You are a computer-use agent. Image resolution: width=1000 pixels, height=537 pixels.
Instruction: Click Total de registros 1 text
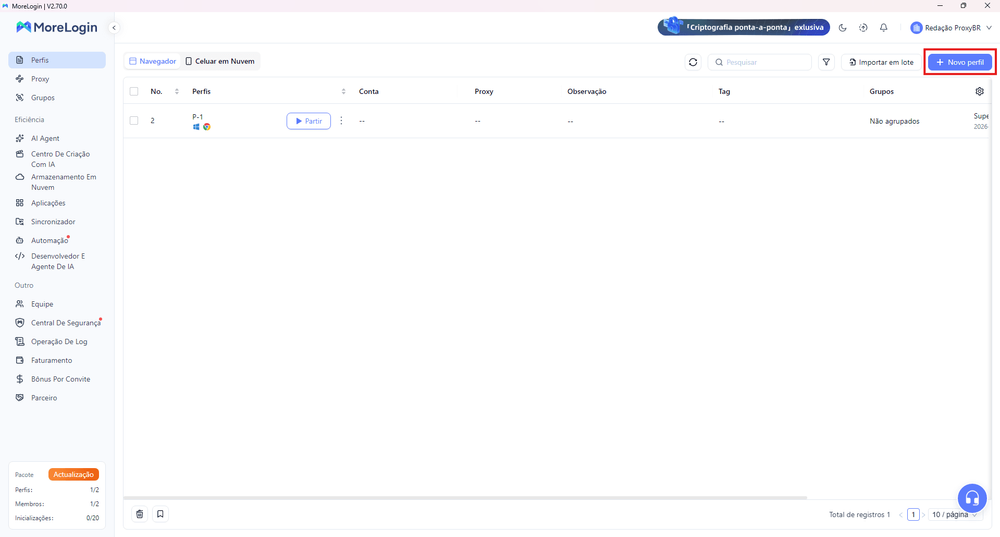[x=859, y=515]
